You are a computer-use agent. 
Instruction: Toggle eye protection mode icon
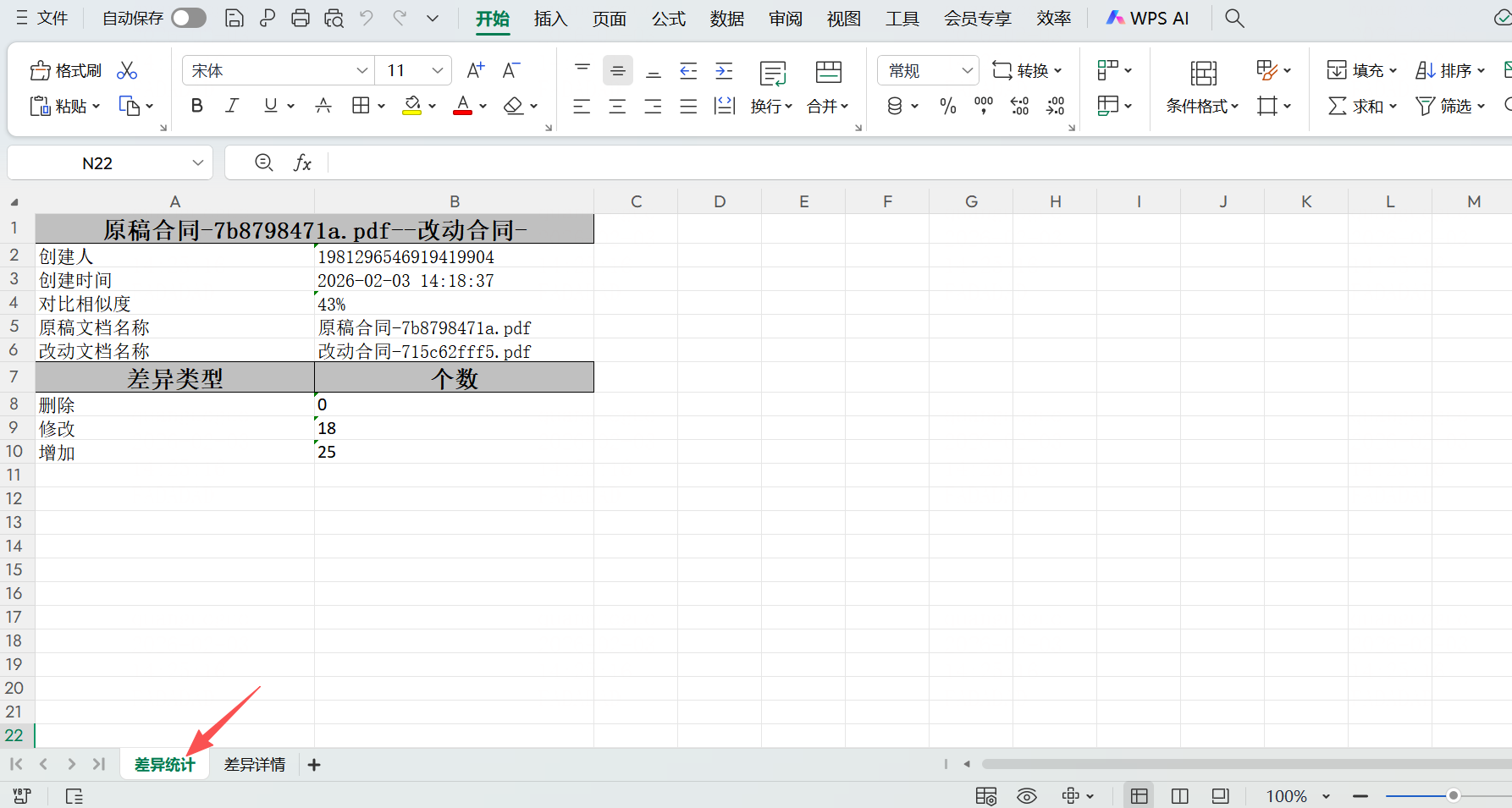pos(1027,796)
